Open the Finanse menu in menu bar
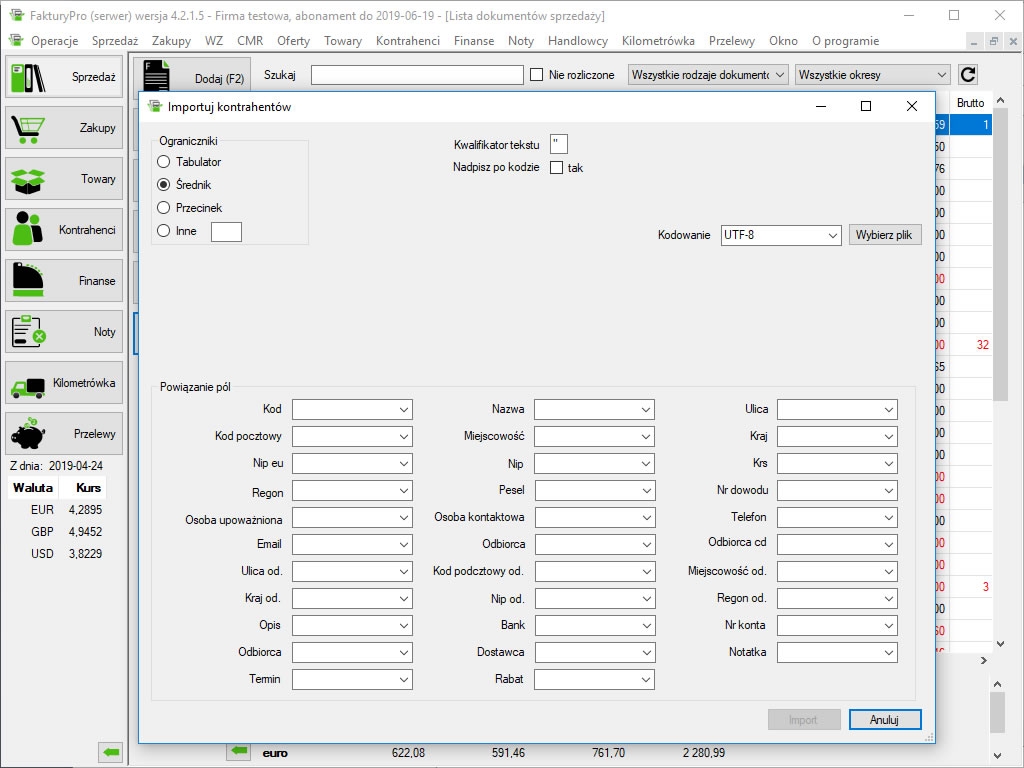 (x=473, y=41)
